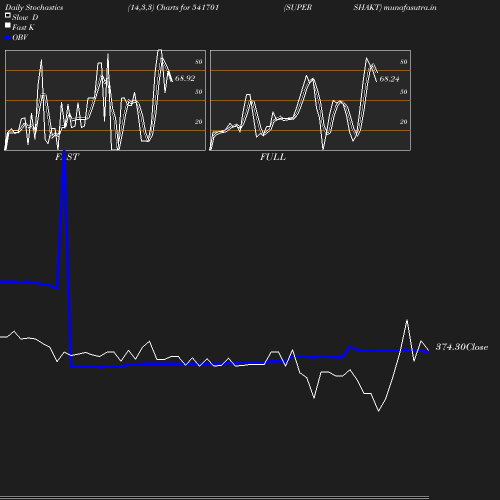Click the FULL stochastic chart panel

pyautogui.click(x=310, y=100)
